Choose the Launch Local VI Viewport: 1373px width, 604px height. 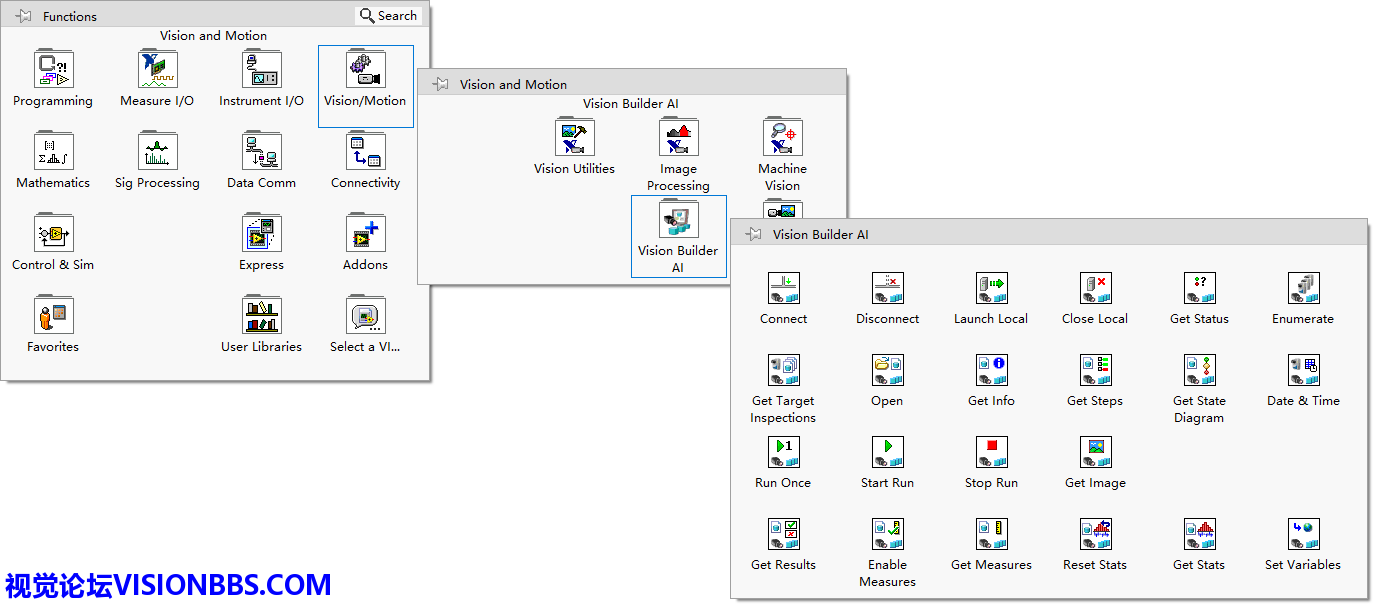991,288
